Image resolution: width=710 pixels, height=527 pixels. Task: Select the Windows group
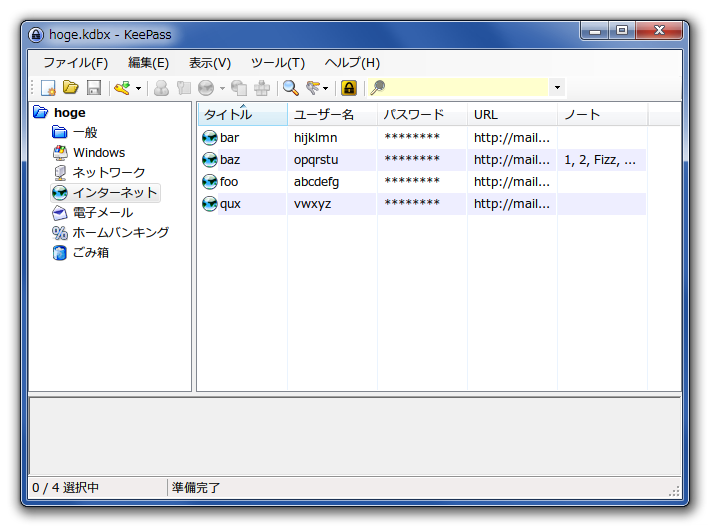[99, 153]
